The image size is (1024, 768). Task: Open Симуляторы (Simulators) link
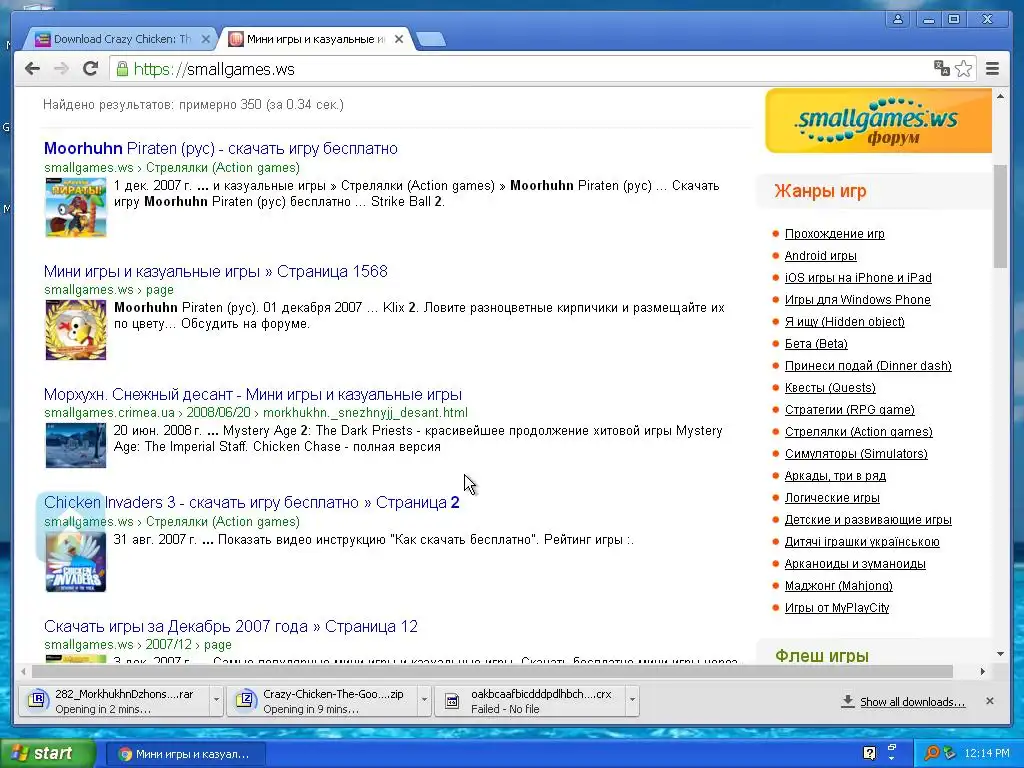[x=856, y=454]
